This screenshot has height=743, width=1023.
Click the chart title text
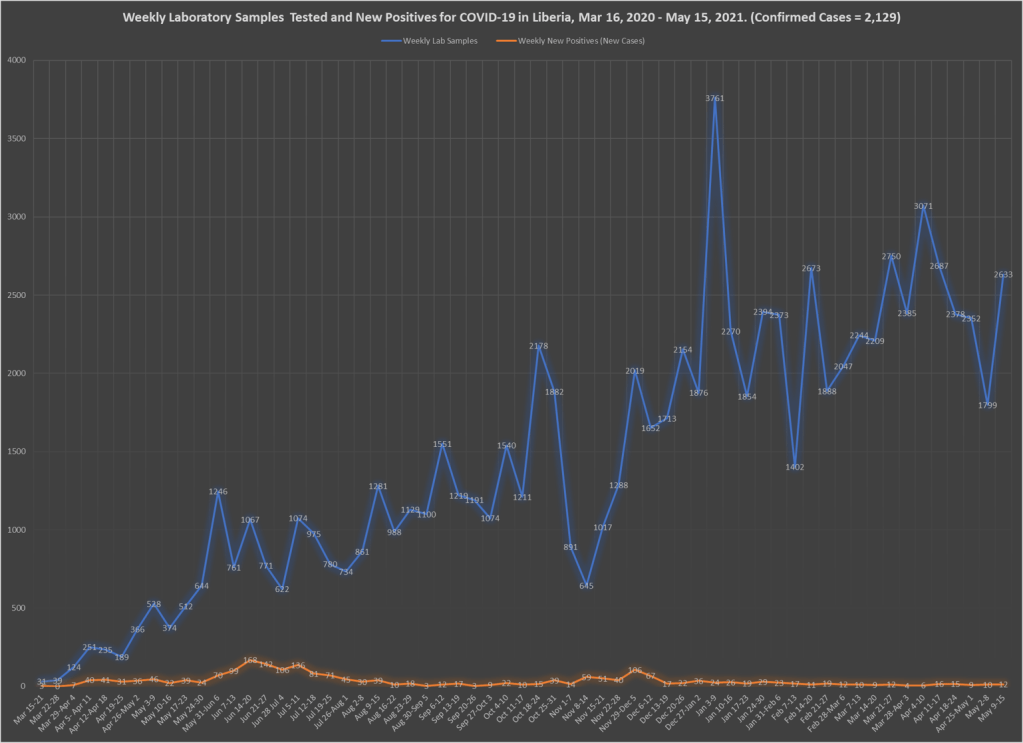(511, 17)
